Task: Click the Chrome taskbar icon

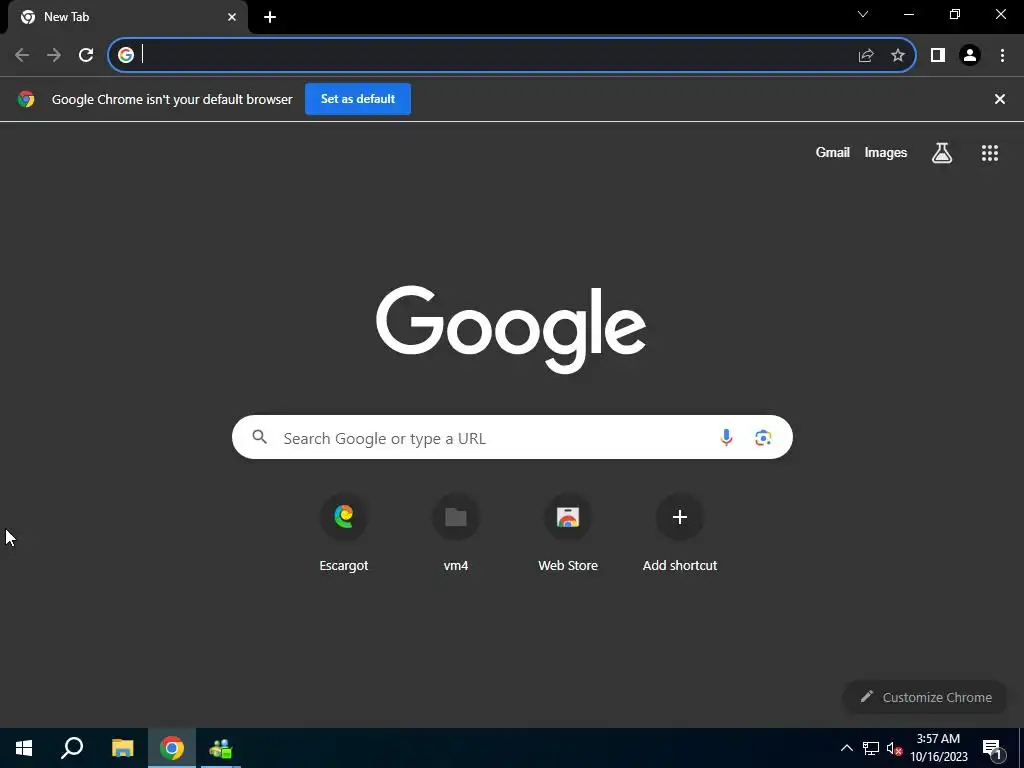Action: click(172, 748)
